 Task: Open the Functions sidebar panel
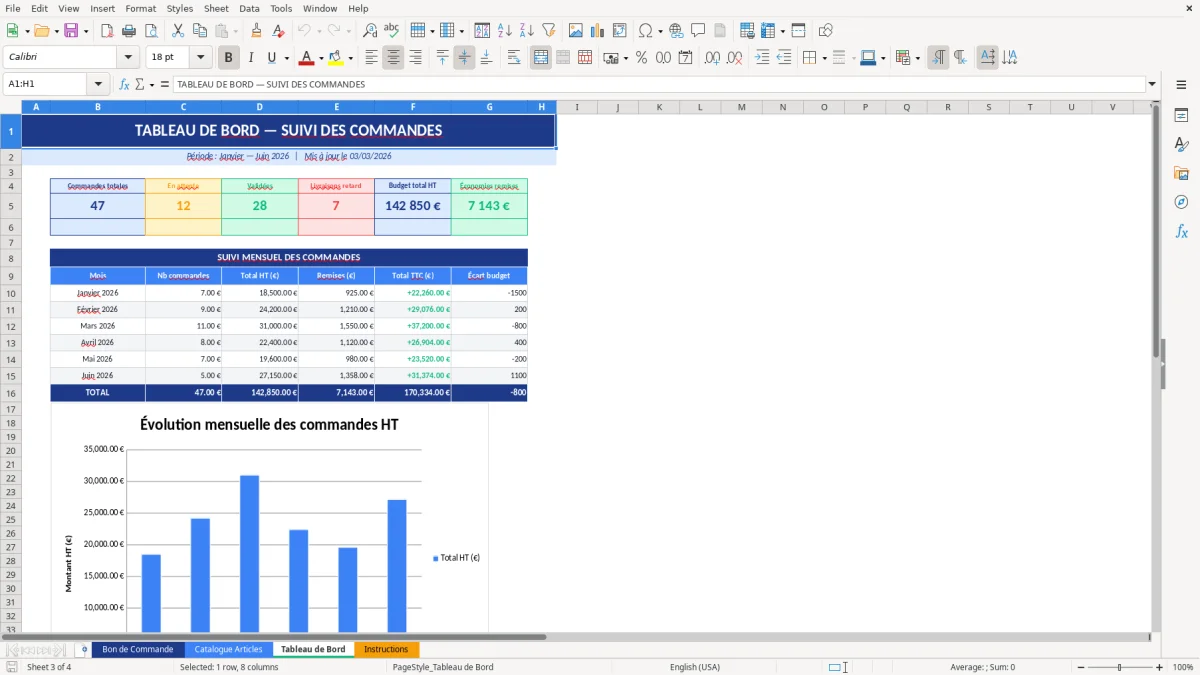click(x=1182, y=231)
